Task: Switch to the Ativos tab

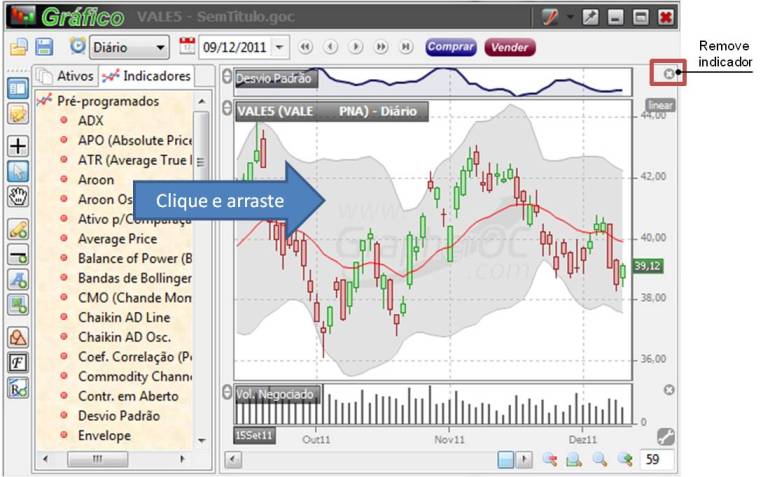Action: (x=66, y=76)
